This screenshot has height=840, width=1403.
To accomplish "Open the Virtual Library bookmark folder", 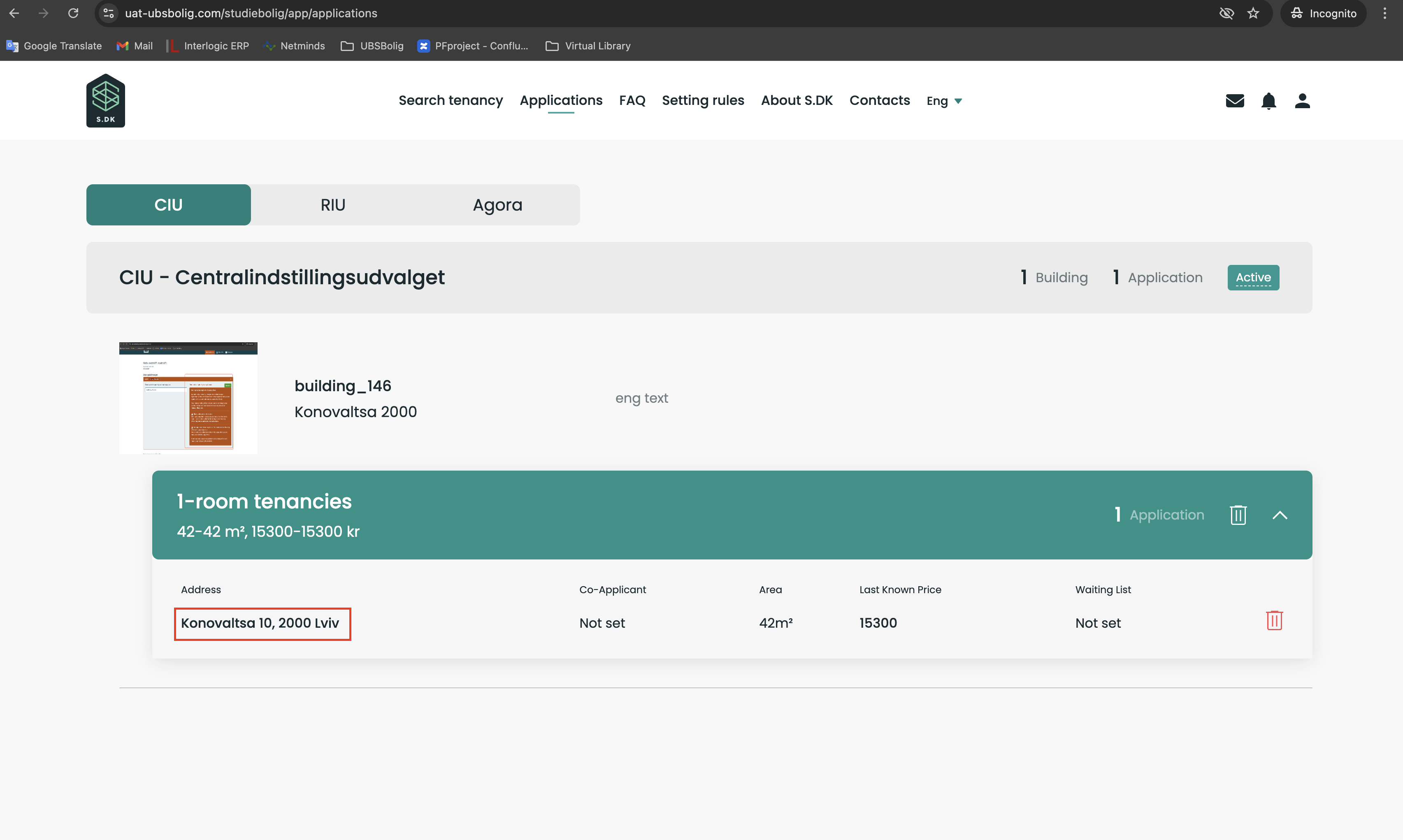I will [x=588, y=46].
